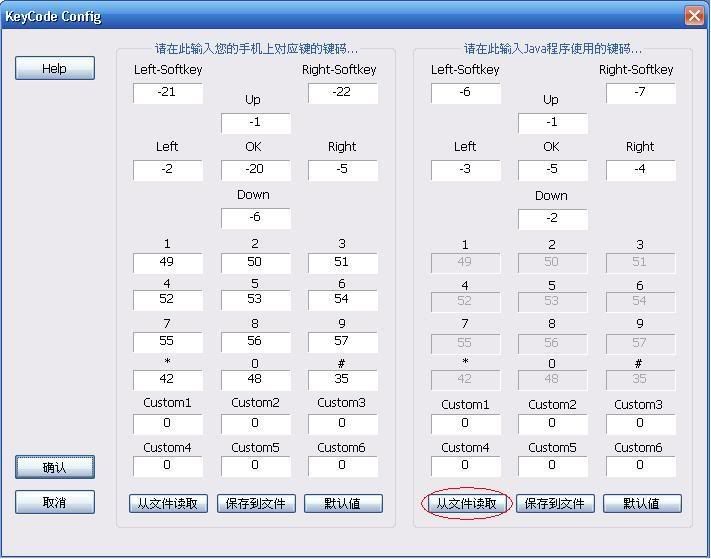
Task: Select phone Left-Softkey field showing -21
Action: (x=168, y=93)
